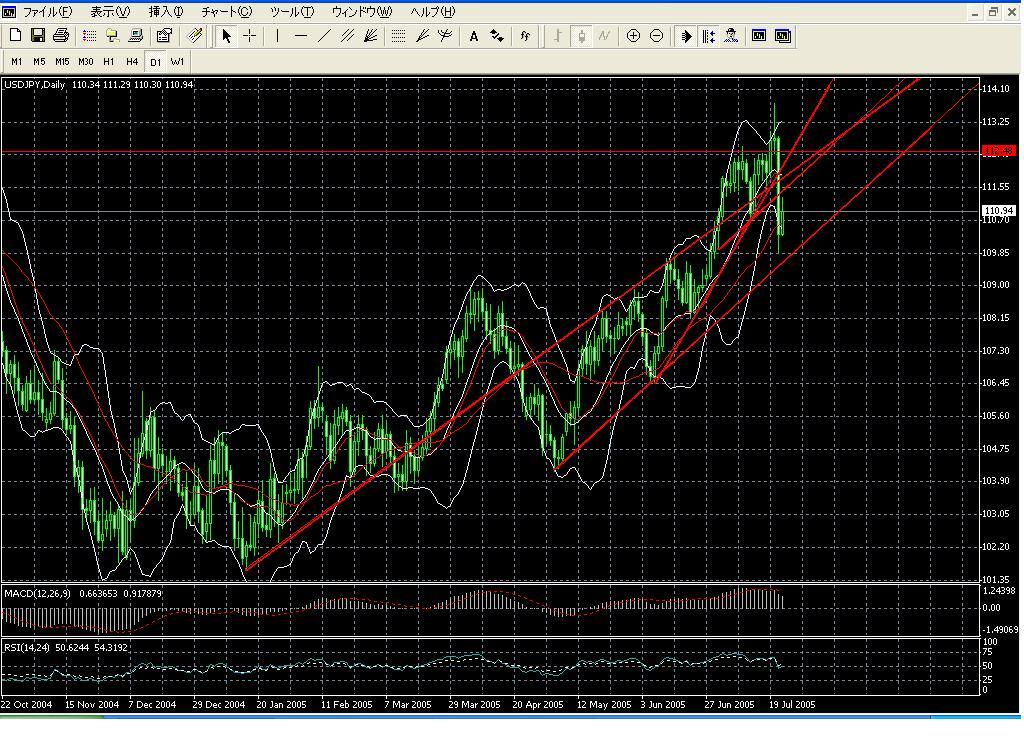Switch chart display to bar chart mode
This screenshot has width=1024, height=742.
(557, 35)
